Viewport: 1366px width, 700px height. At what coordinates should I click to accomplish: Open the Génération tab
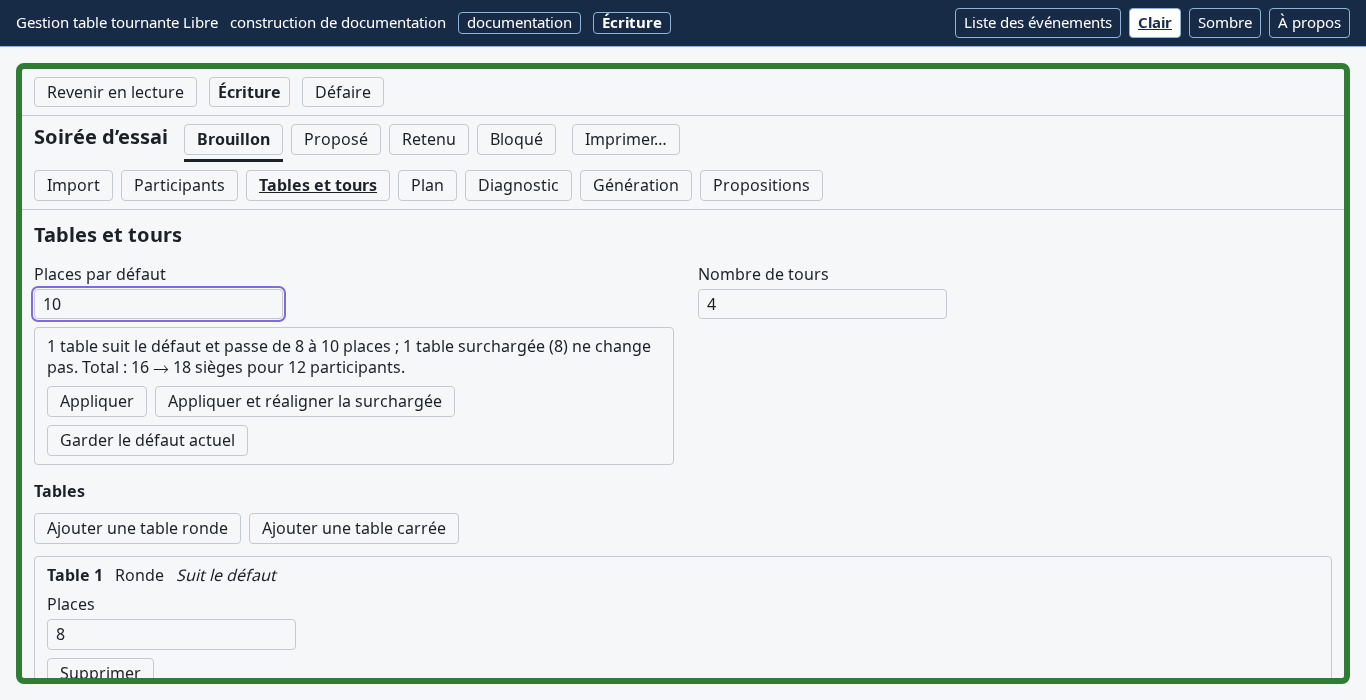[636, 185]
